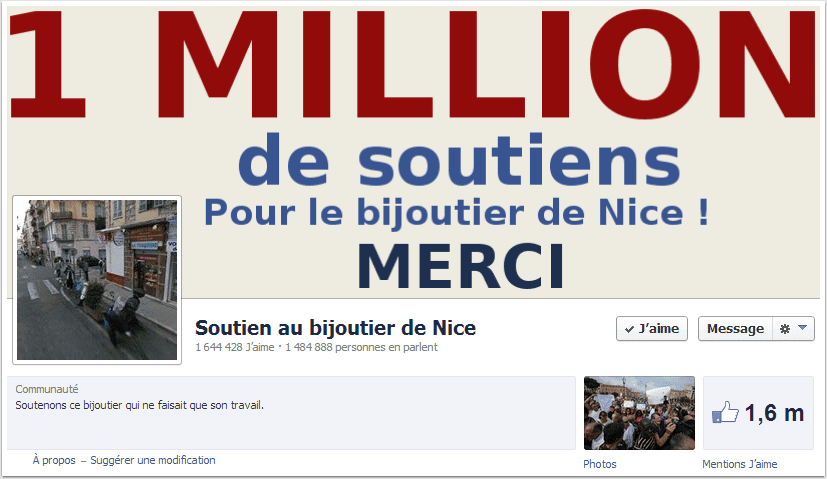Click the description text Soutenons ce bijoutier
The height and width of the screenshot is (479, 827).
coord(139,405)
